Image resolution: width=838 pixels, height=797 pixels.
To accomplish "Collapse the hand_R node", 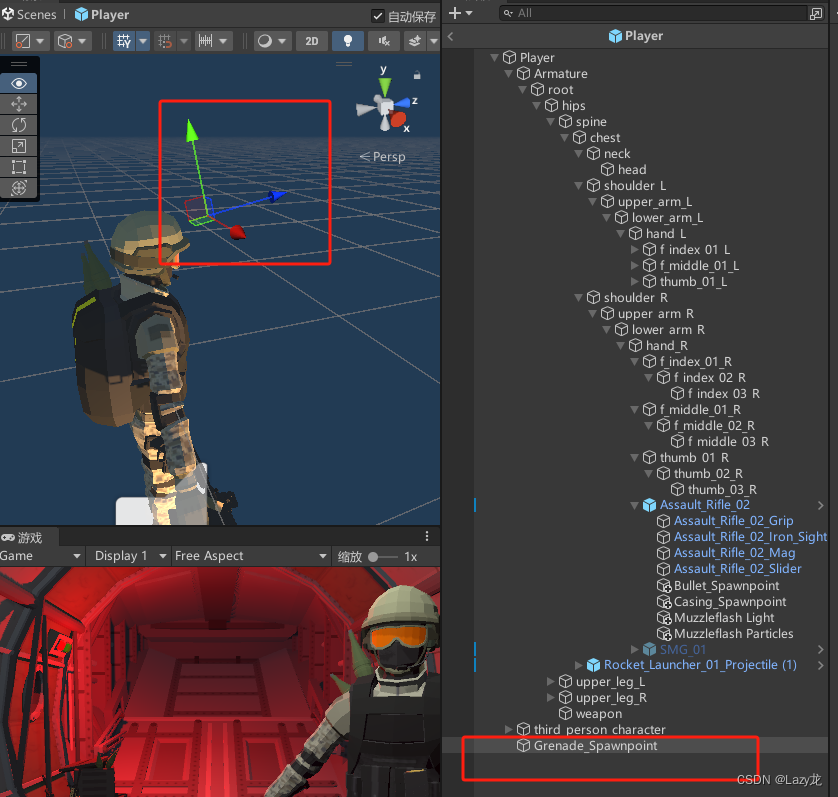I will [620, 346].
